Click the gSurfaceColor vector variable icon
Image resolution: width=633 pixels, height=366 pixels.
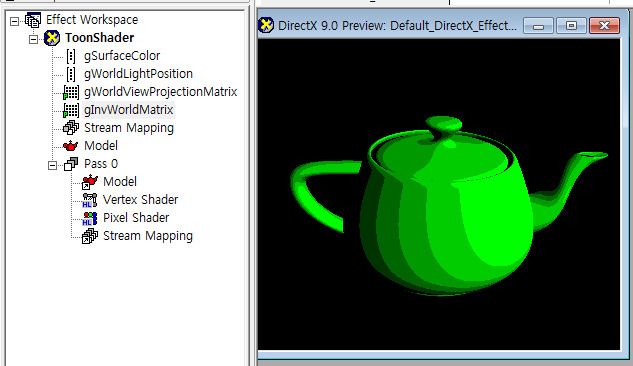pyautogui.click(x=71, y=56)
